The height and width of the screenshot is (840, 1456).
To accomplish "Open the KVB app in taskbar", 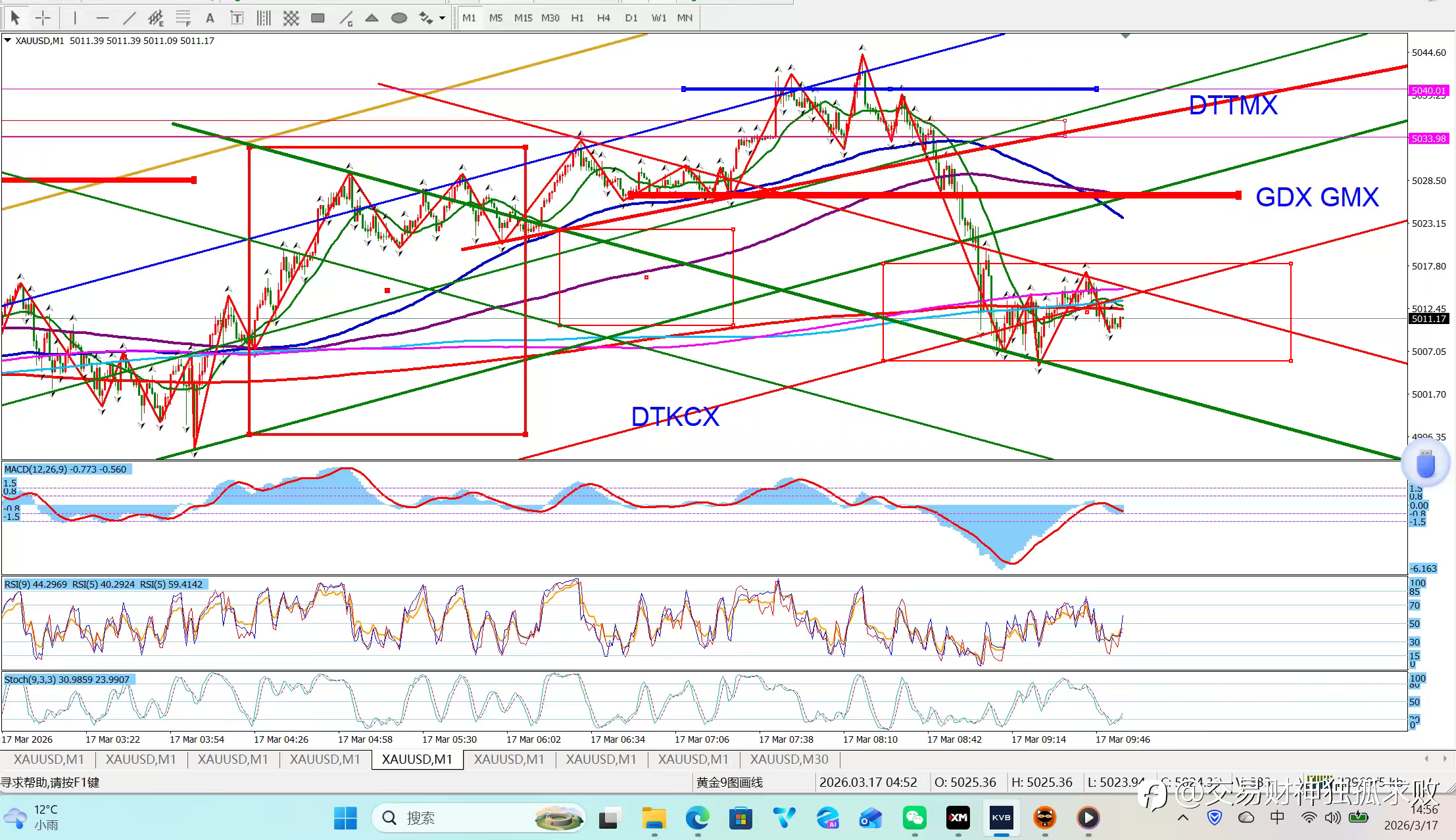I will (x=1001, y=818).
